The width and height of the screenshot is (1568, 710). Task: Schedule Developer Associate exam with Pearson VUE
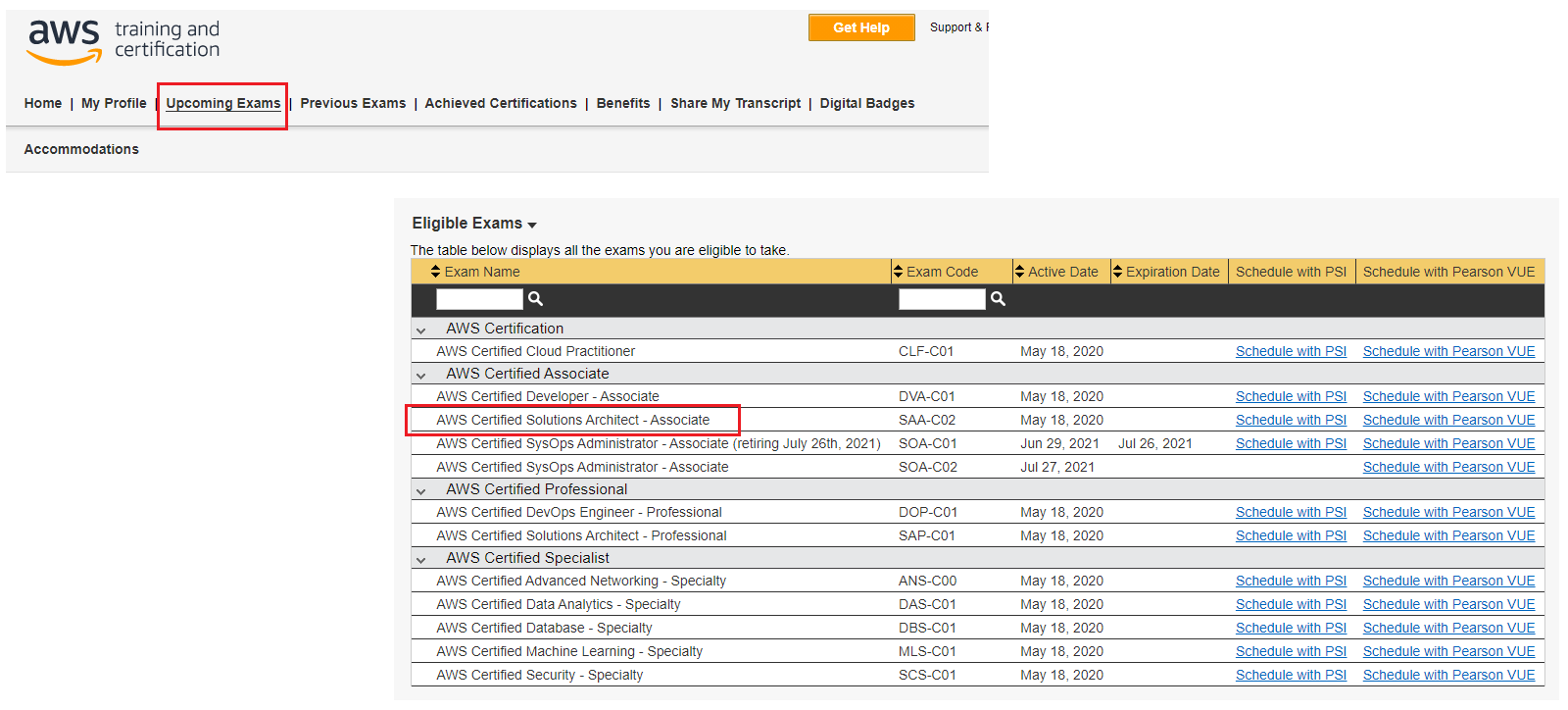(1448, 396)
